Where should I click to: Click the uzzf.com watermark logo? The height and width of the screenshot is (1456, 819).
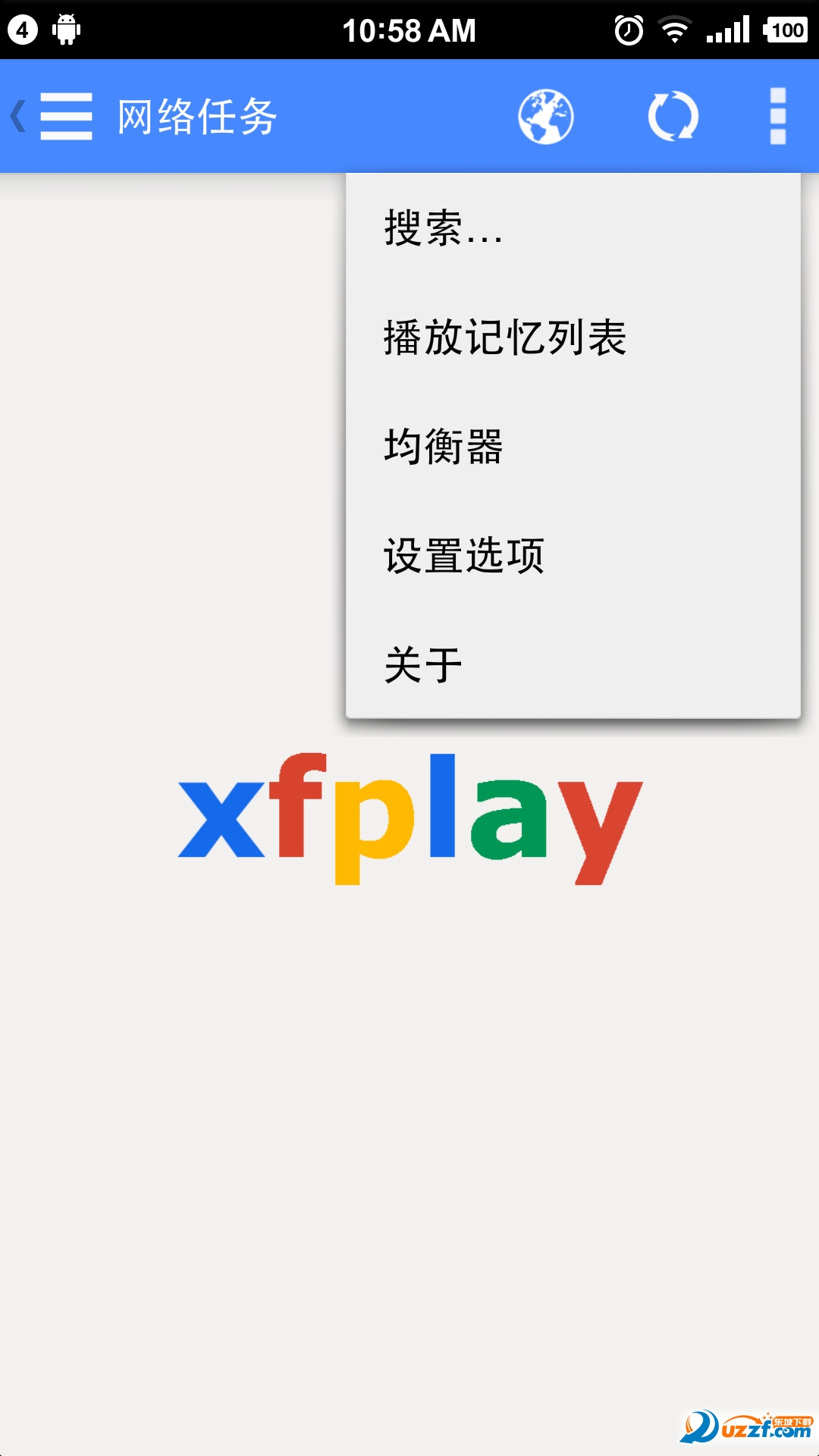point(747,1426)
